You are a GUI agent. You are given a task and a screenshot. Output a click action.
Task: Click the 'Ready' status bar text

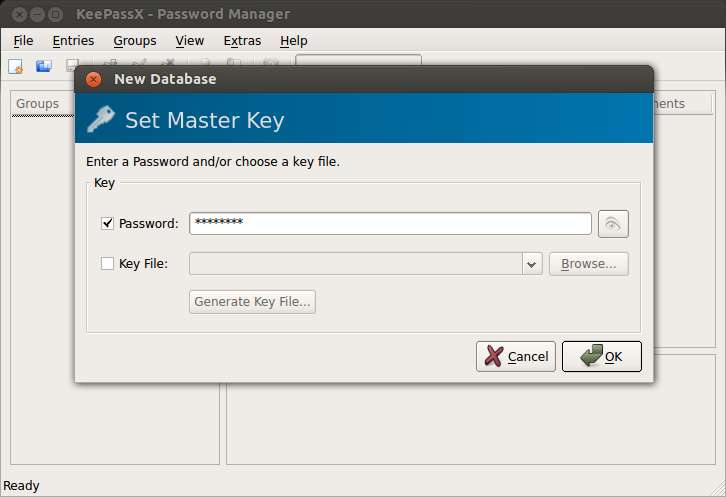(x=21, y=486)
